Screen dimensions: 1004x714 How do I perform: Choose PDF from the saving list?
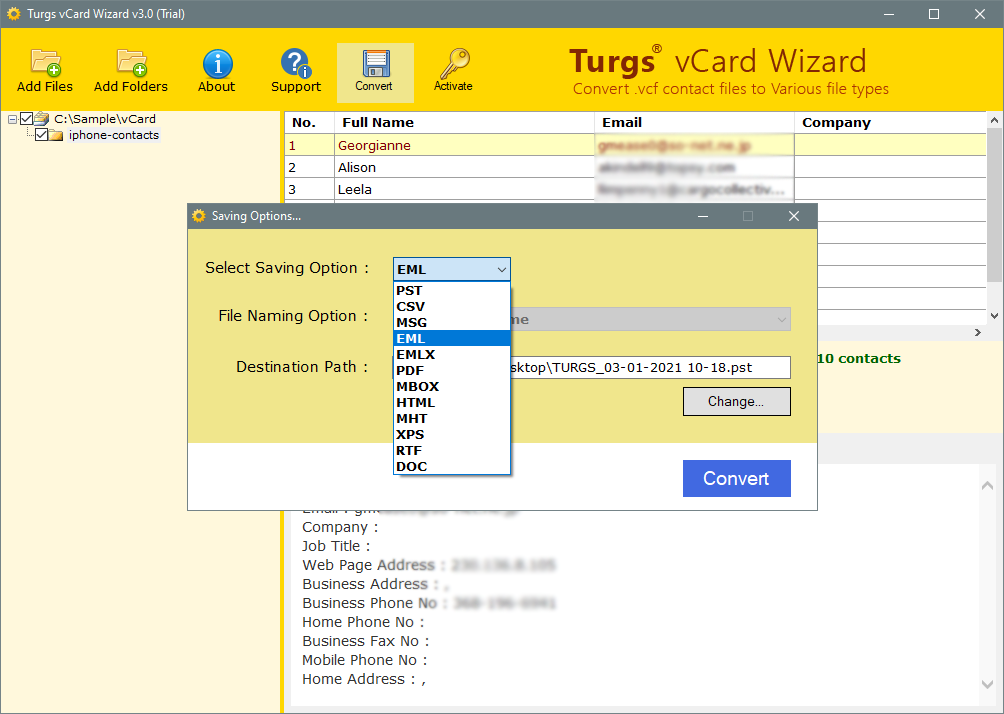pos(451,371)
